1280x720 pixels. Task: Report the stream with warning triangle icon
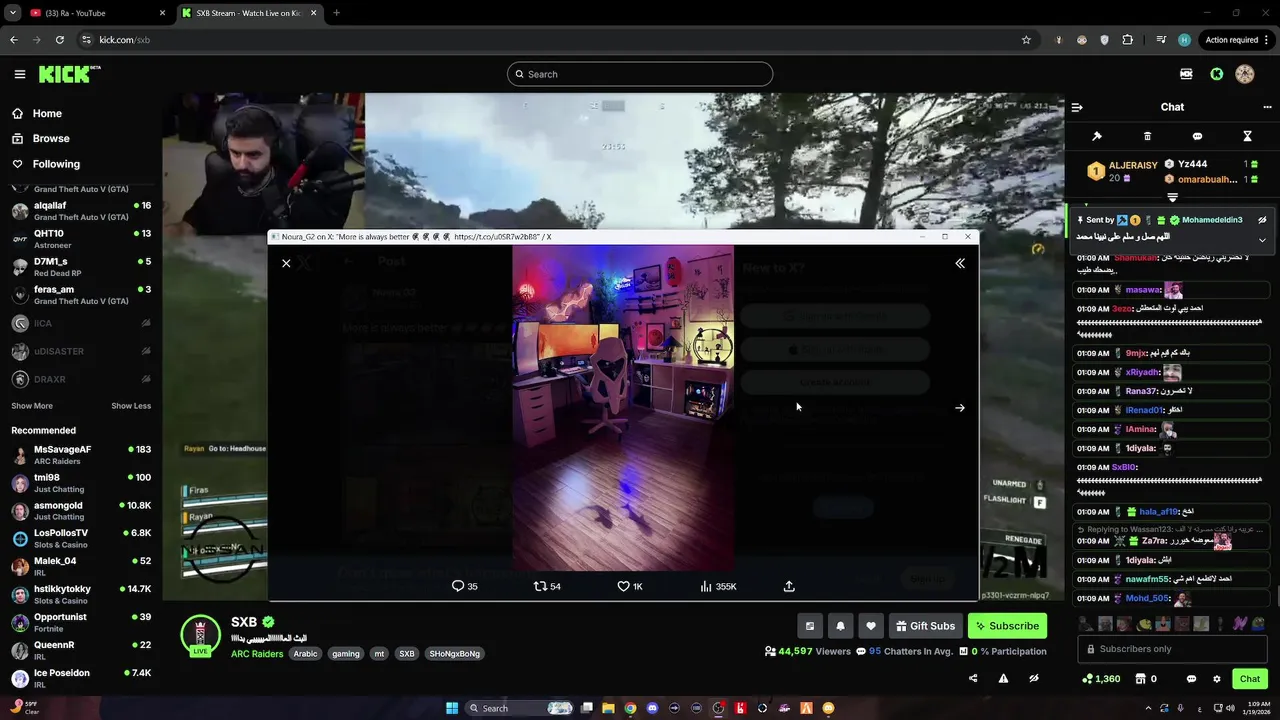pos(1003,678)
